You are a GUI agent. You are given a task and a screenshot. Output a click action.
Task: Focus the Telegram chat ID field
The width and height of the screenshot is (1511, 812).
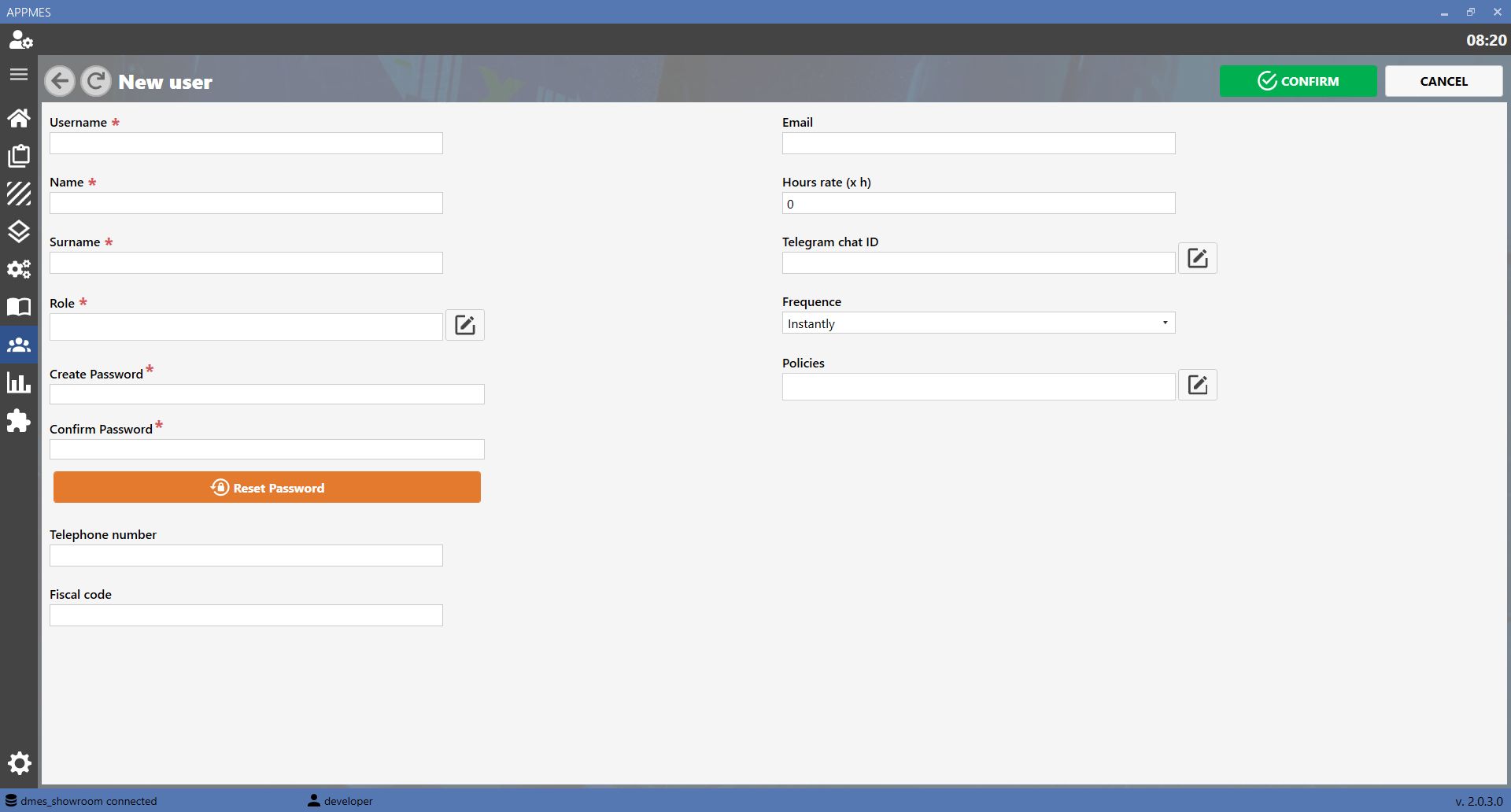click(978, 263)
